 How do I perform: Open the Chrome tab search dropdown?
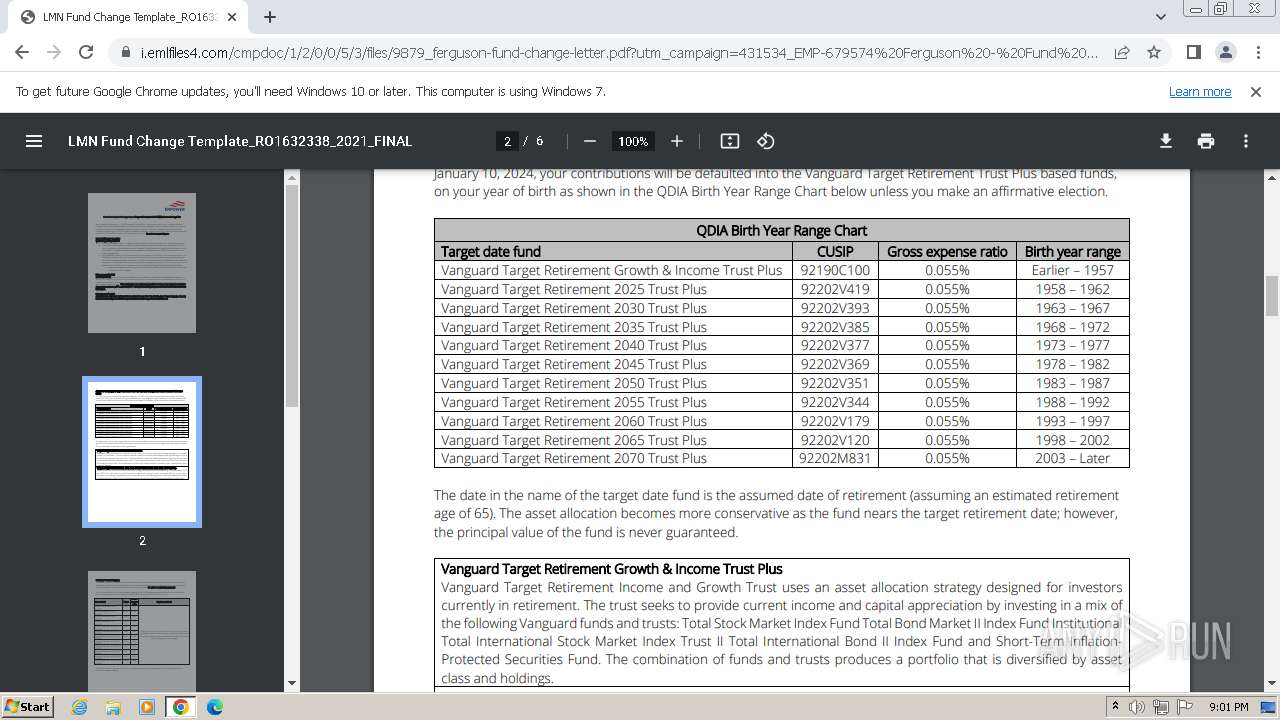[x=1160, y=17]
